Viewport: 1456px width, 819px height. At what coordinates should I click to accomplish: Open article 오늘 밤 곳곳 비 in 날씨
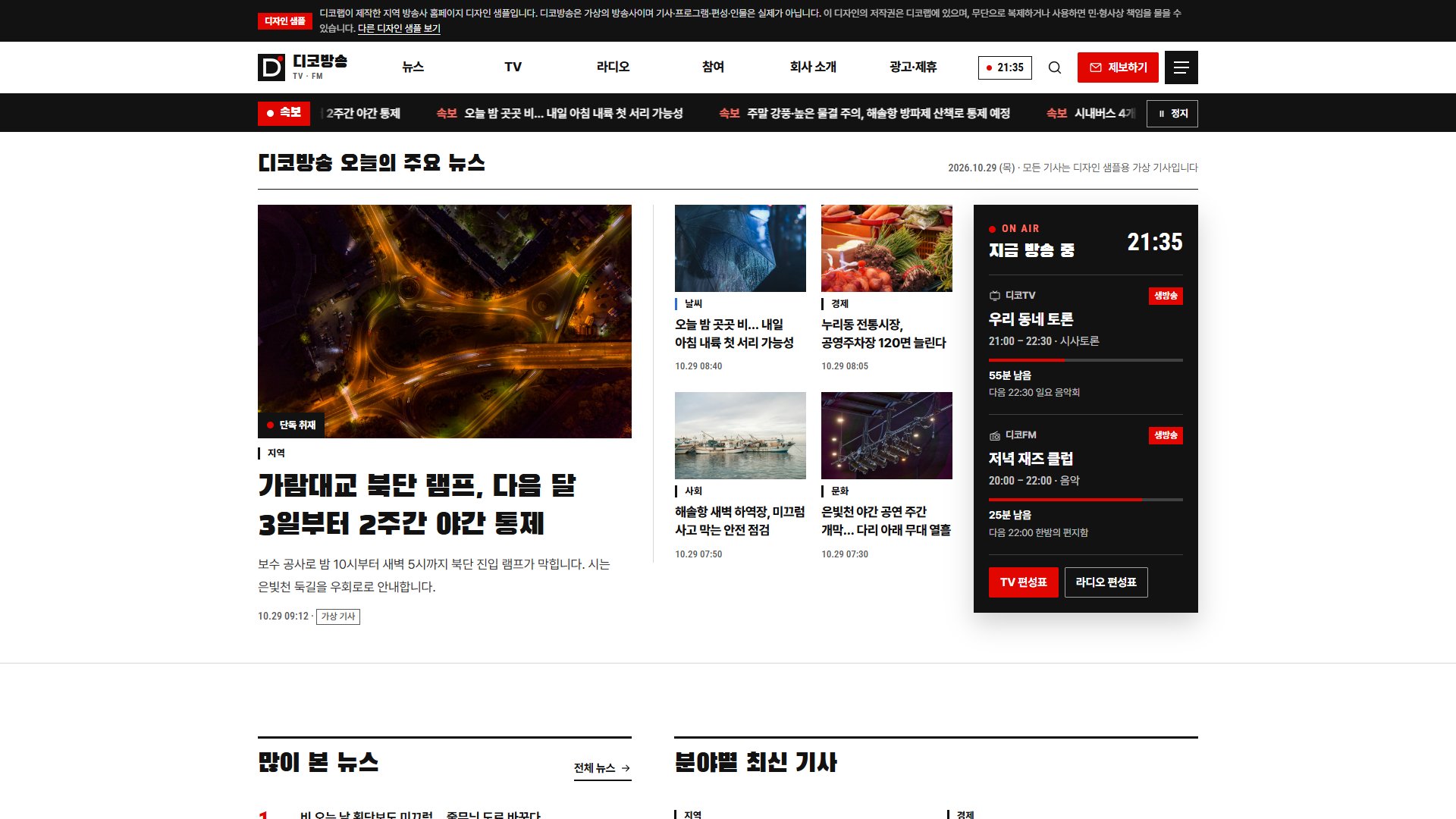click(x=734, y=334)
